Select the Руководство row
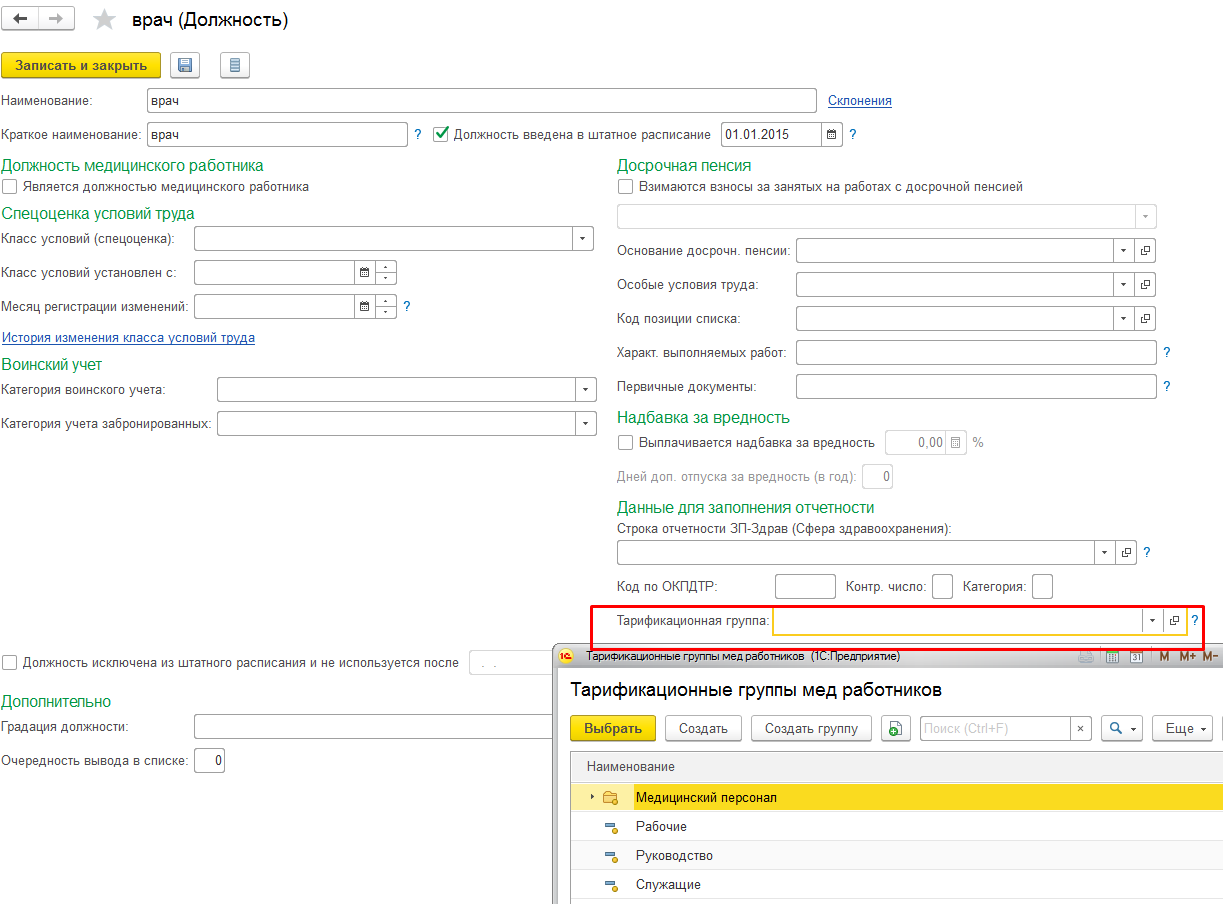 896,856
